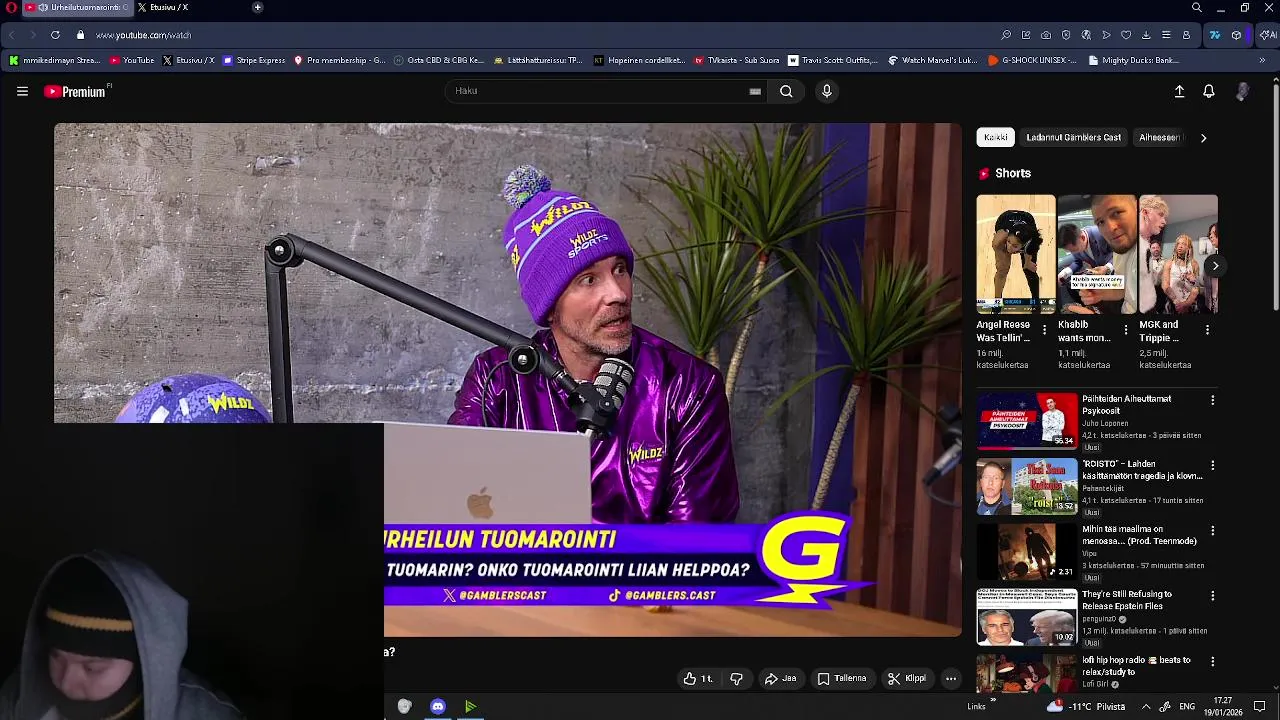Open the Stripe Express bookmark
The image size is (1280, 720).
click(254, 60)
